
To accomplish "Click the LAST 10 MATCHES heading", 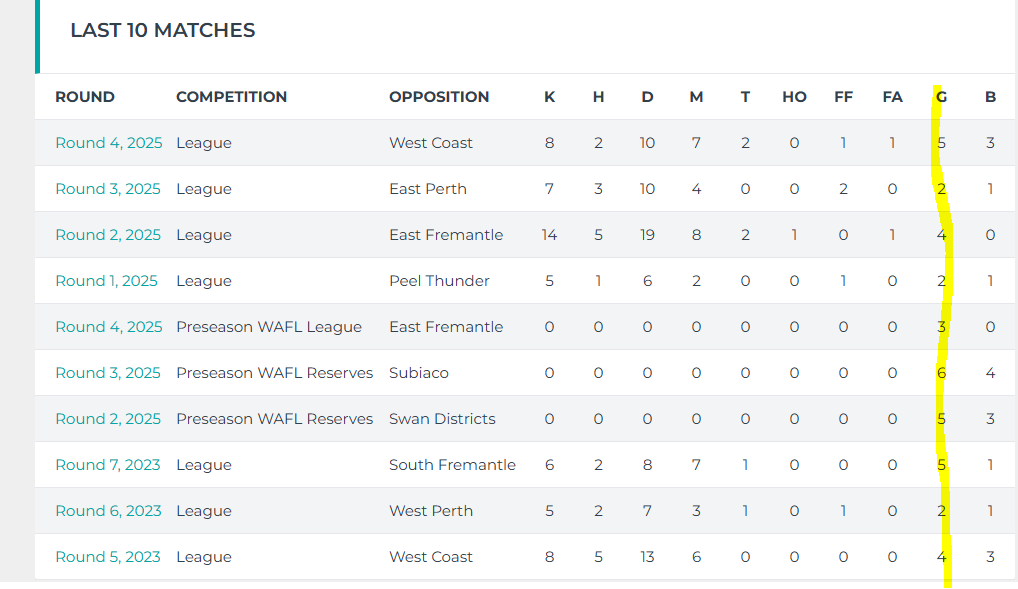I will click(x=163, y=31).
